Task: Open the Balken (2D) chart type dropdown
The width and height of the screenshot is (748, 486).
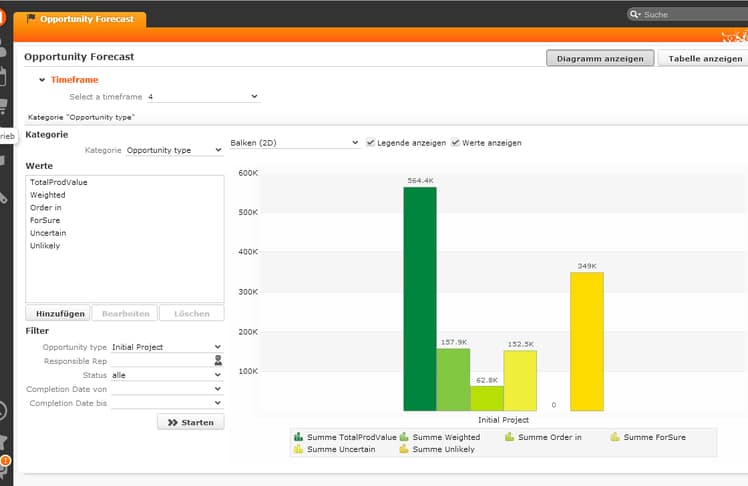Action: click(294, 143)
